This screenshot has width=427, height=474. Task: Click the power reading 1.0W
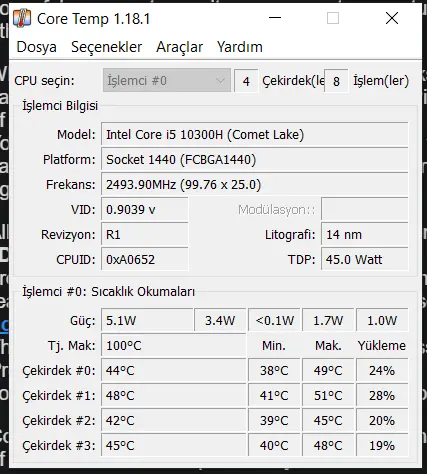point(382,321)
